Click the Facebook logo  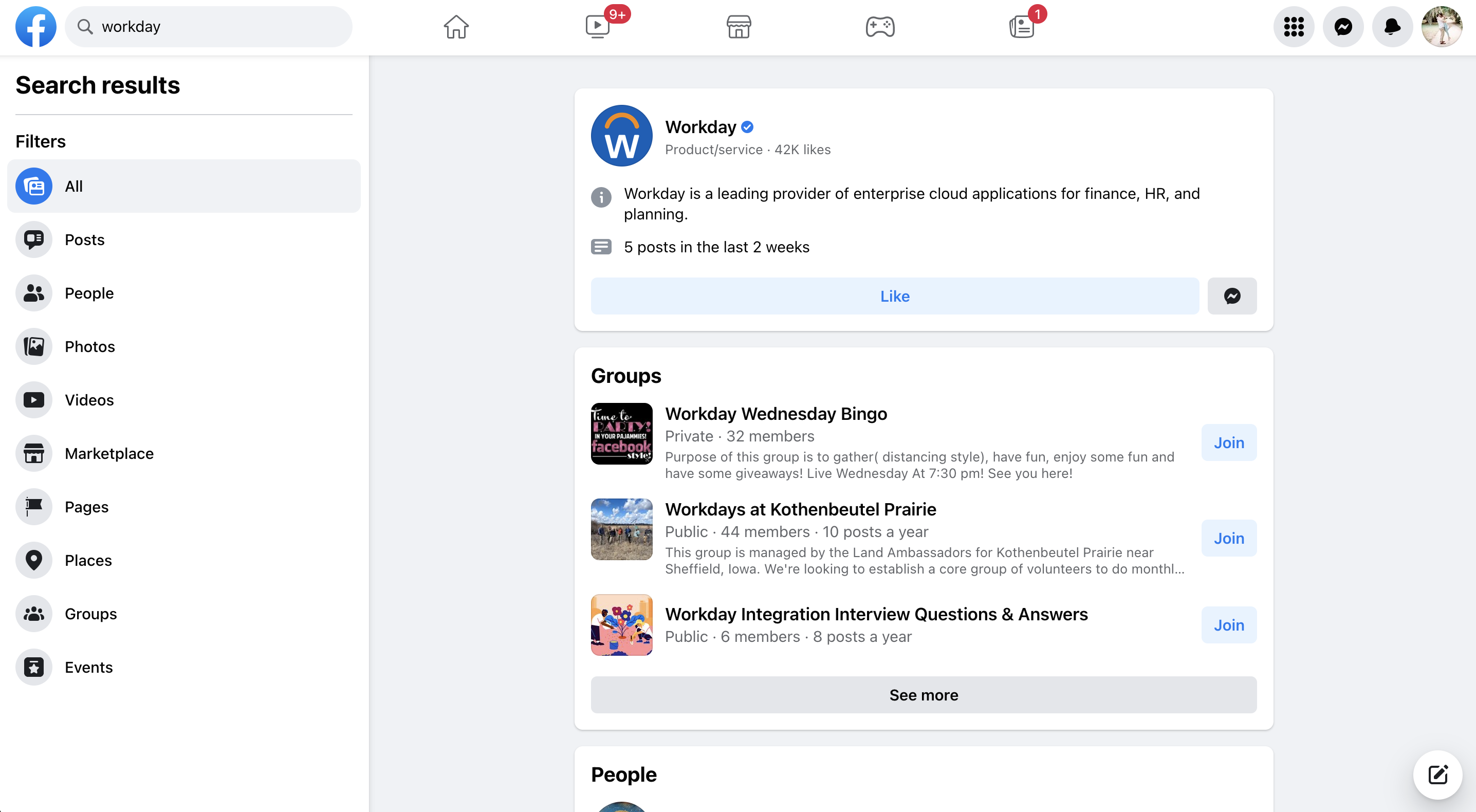[36, 26]
